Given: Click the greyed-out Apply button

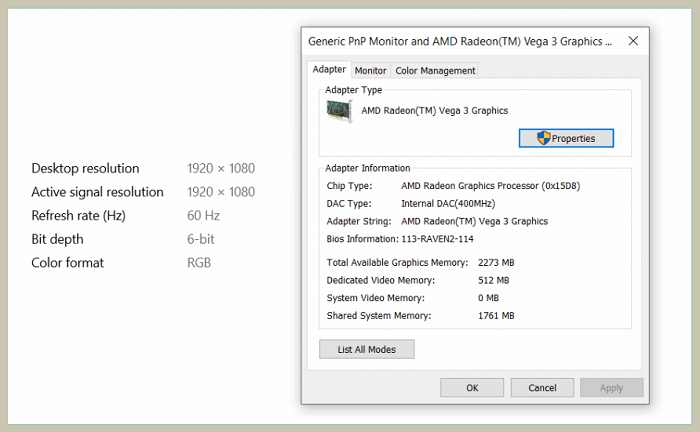Looking at the screenshot, I should point(612,388).
